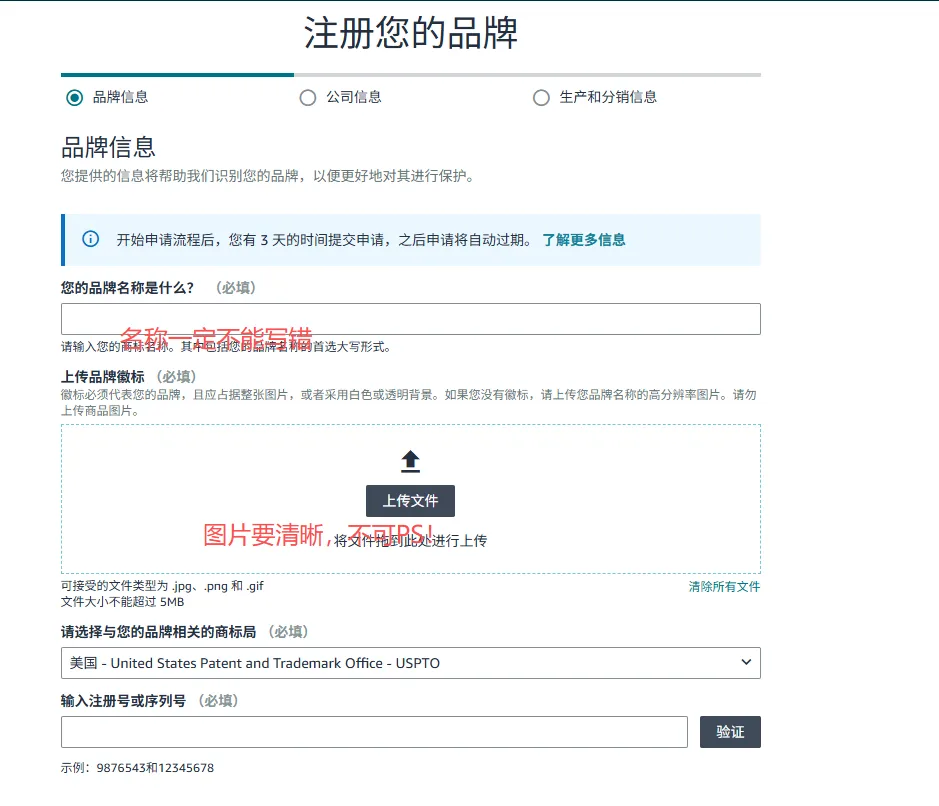Click the chevron arrow on the trademark office selector
This screenshot has height=806, width=939.
click(x=745, y=662)
